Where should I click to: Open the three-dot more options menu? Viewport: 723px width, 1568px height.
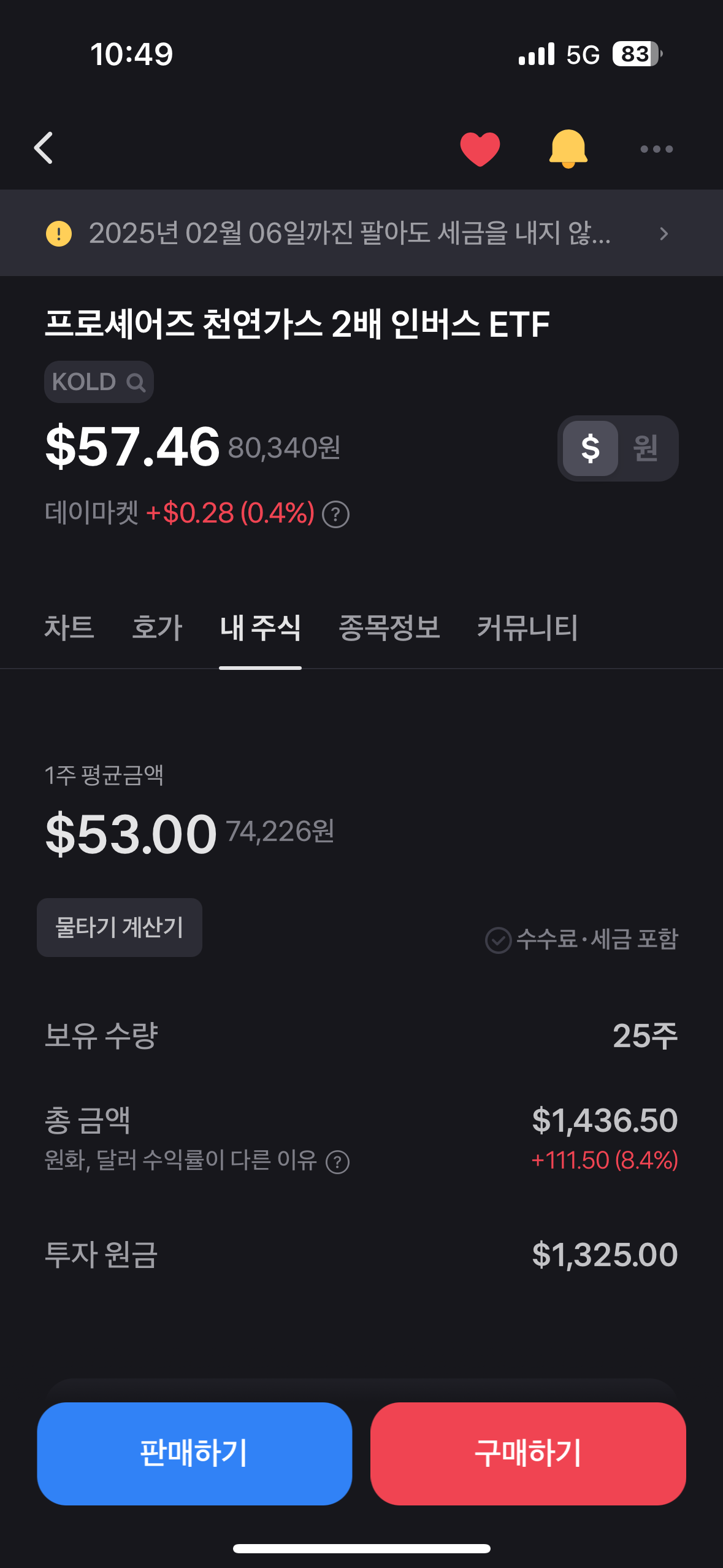656,149
